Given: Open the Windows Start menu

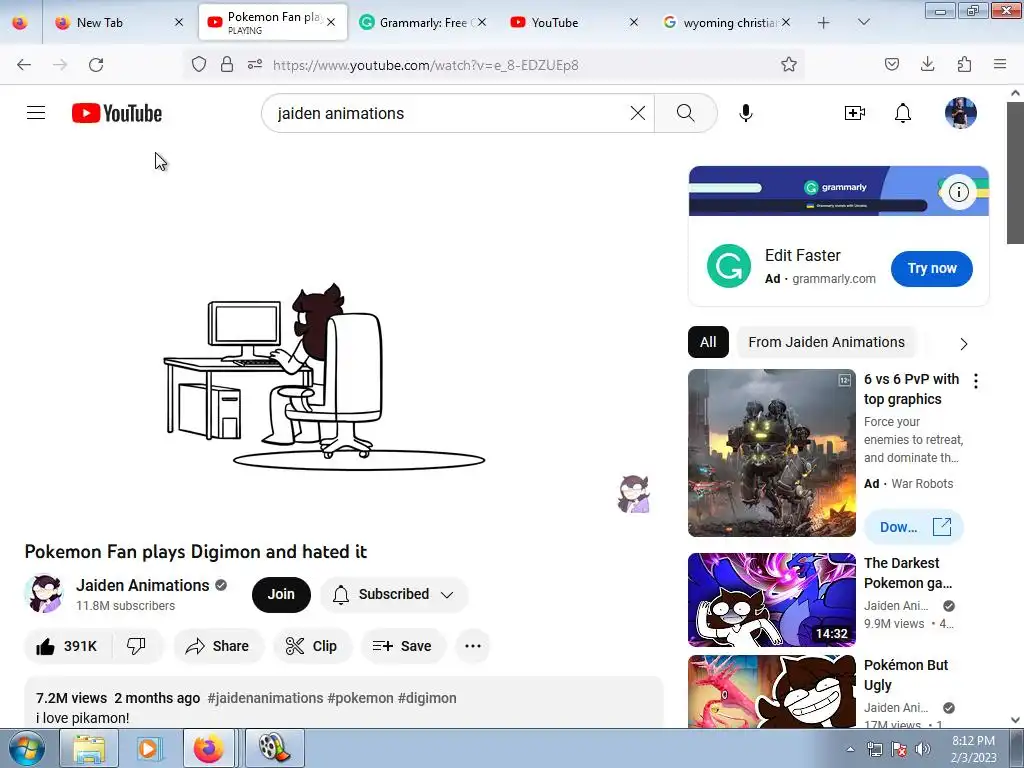Looking at the screenshot, I should tap(26, 748).
